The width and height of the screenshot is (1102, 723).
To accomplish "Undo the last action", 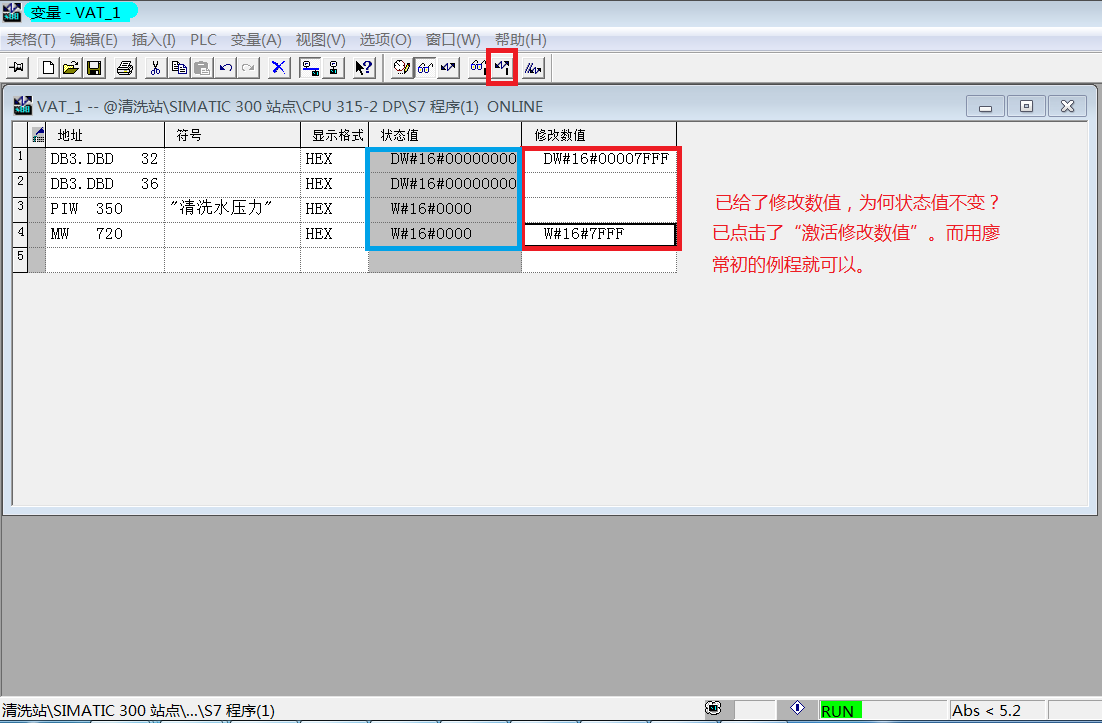I will pyautogui.click(x=226, y=68).
